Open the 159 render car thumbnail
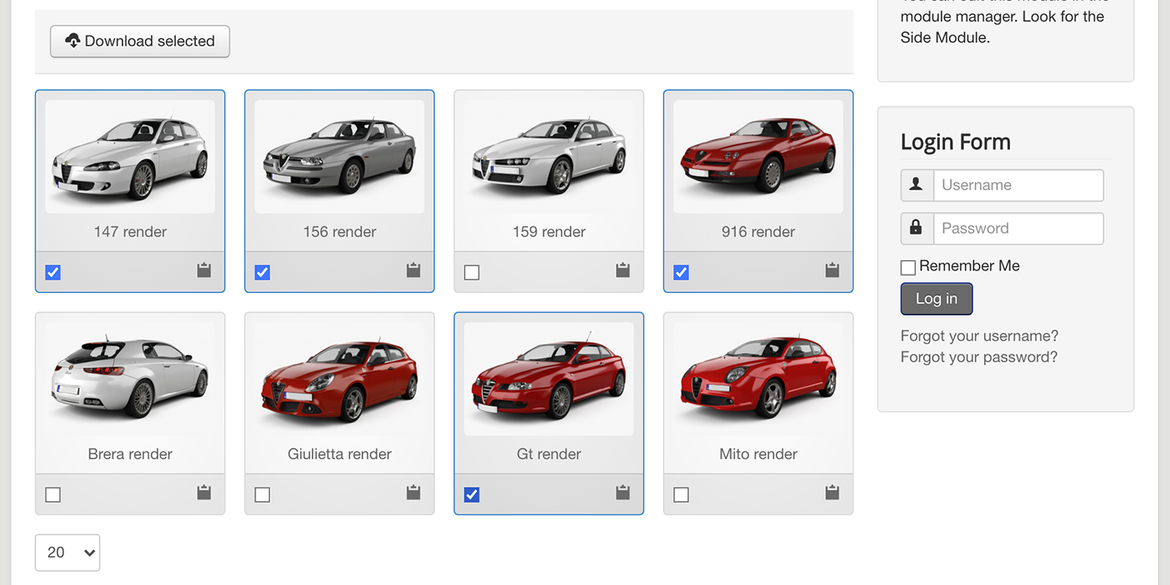This screenshot has height=585, width=1170. coord(549,157)
